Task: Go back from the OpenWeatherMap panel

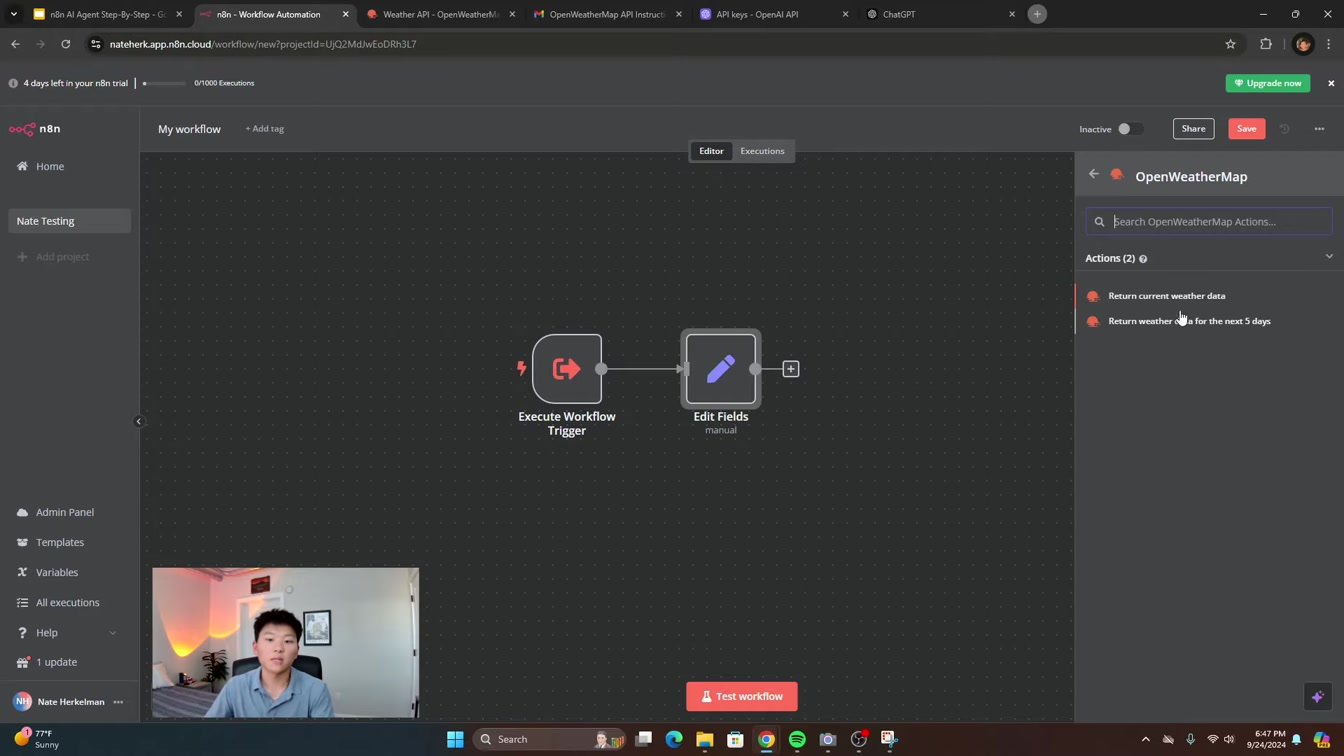Action: [1094, 174]
